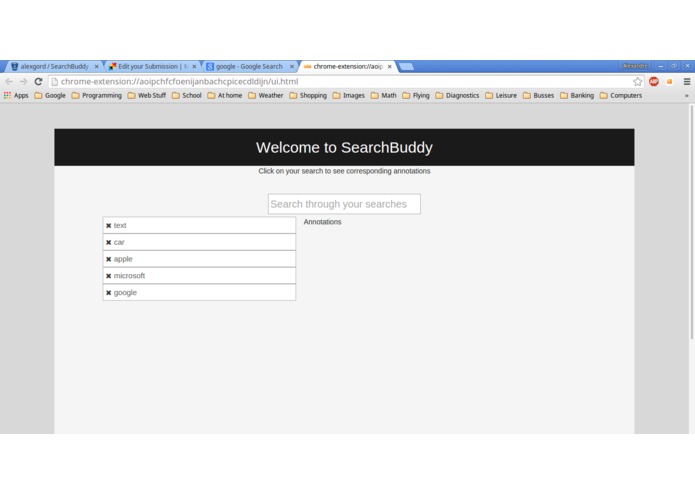Expand the bookmarks overflow chevron

coord(687,95)
